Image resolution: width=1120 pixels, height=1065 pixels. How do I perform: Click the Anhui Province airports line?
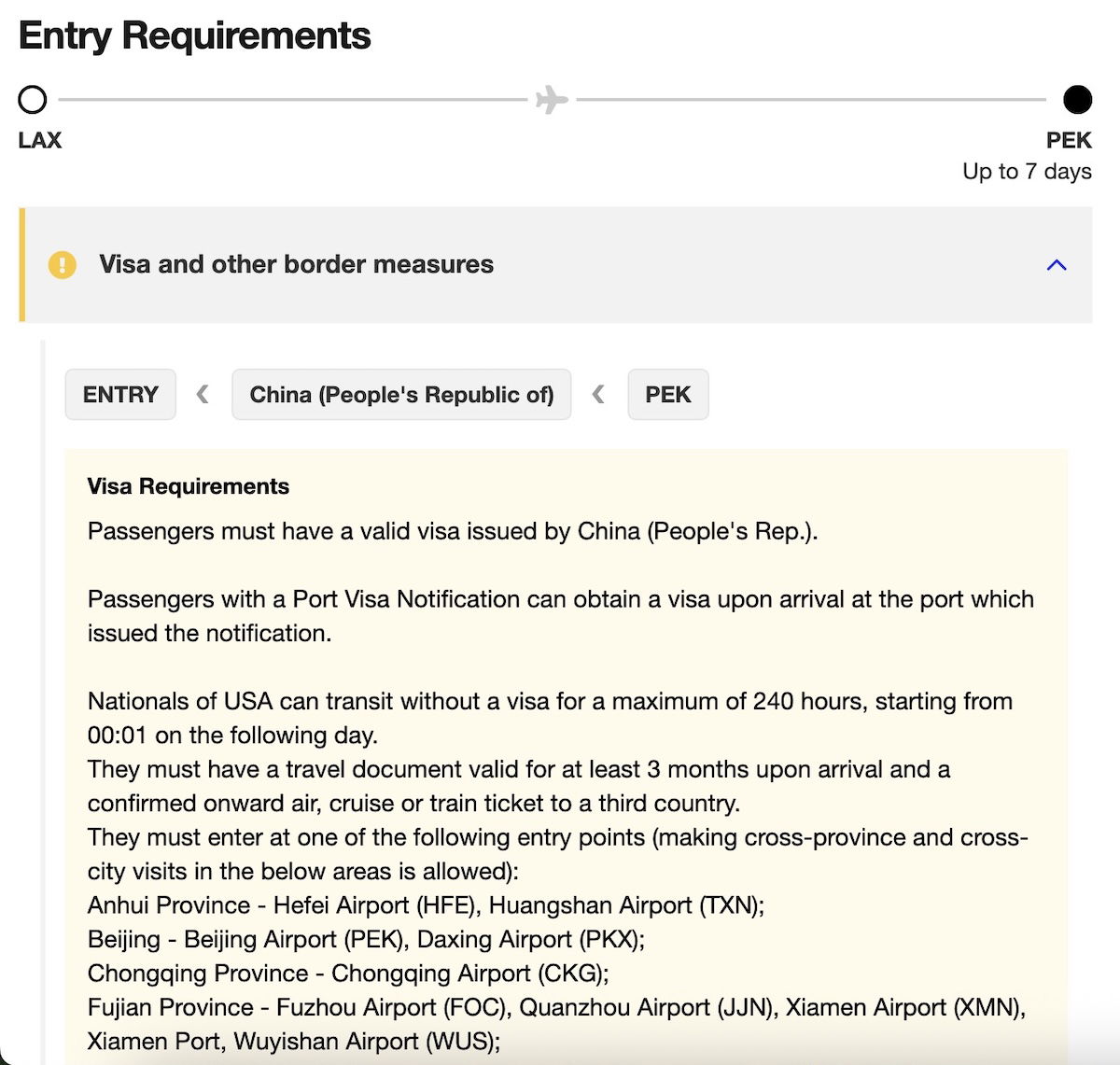[x=426, y=905]
